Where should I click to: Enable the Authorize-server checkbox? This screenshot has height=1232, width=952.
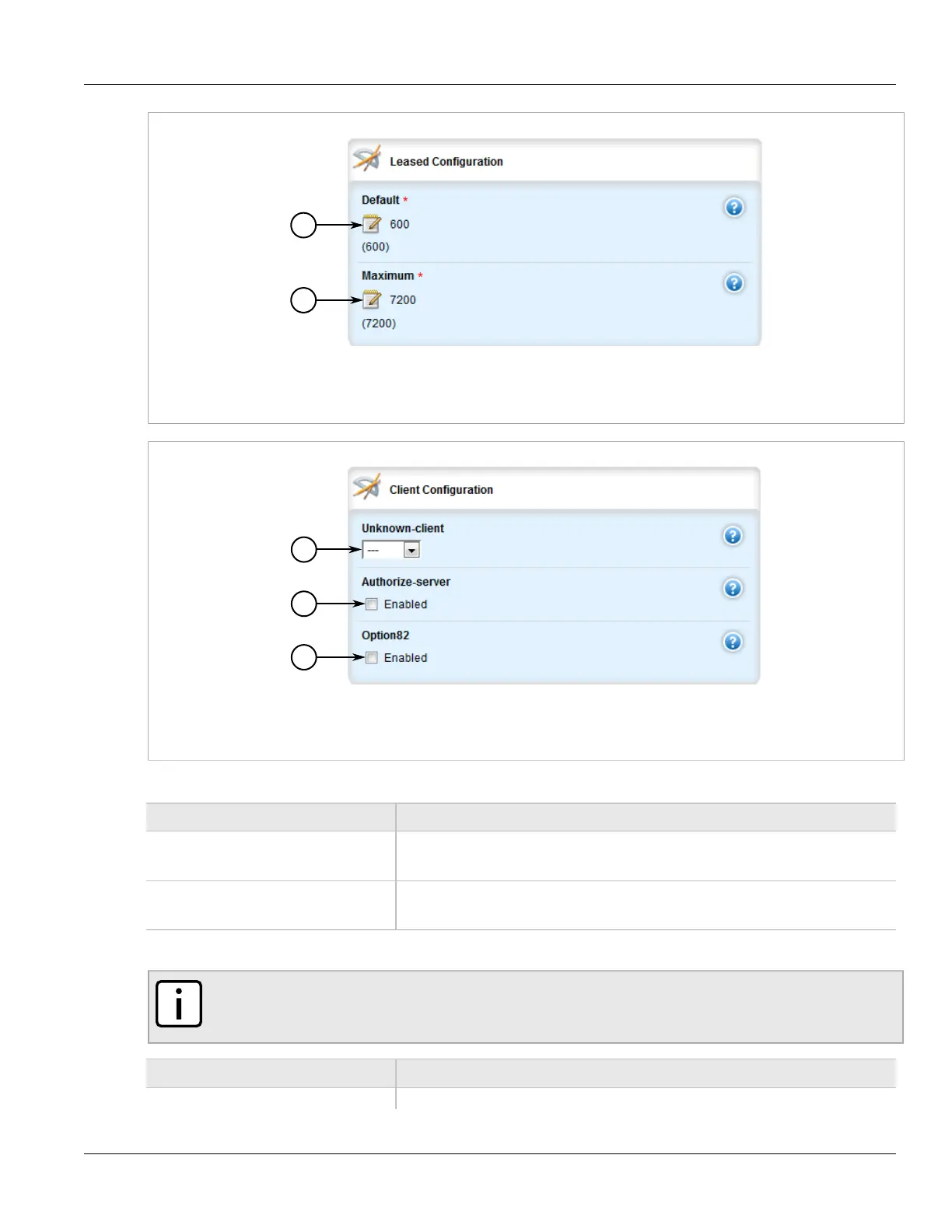[x=372, y=604]
